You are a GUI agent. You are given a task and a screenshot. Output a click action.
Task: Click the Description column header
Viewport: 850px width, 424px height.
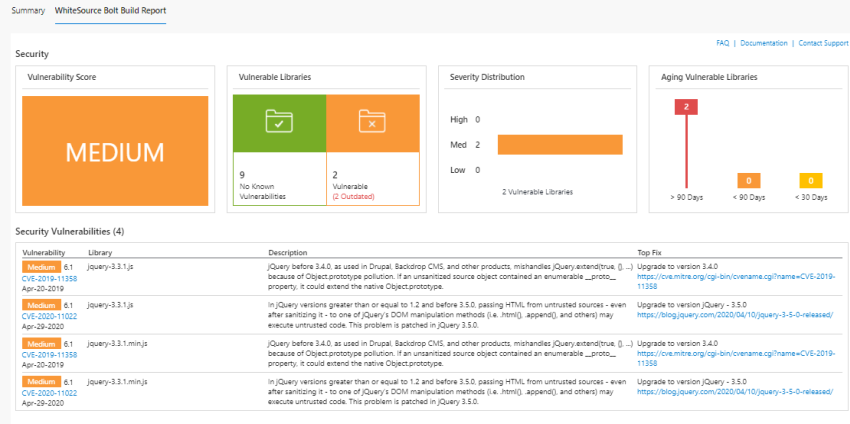click(287, 253)
